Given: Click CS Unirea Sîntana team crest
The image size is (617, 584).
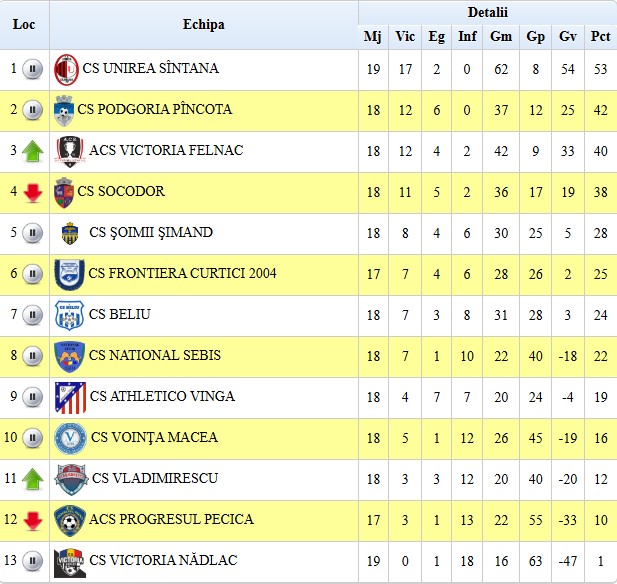Looking at the screenshot, I should tap(66, 70).
